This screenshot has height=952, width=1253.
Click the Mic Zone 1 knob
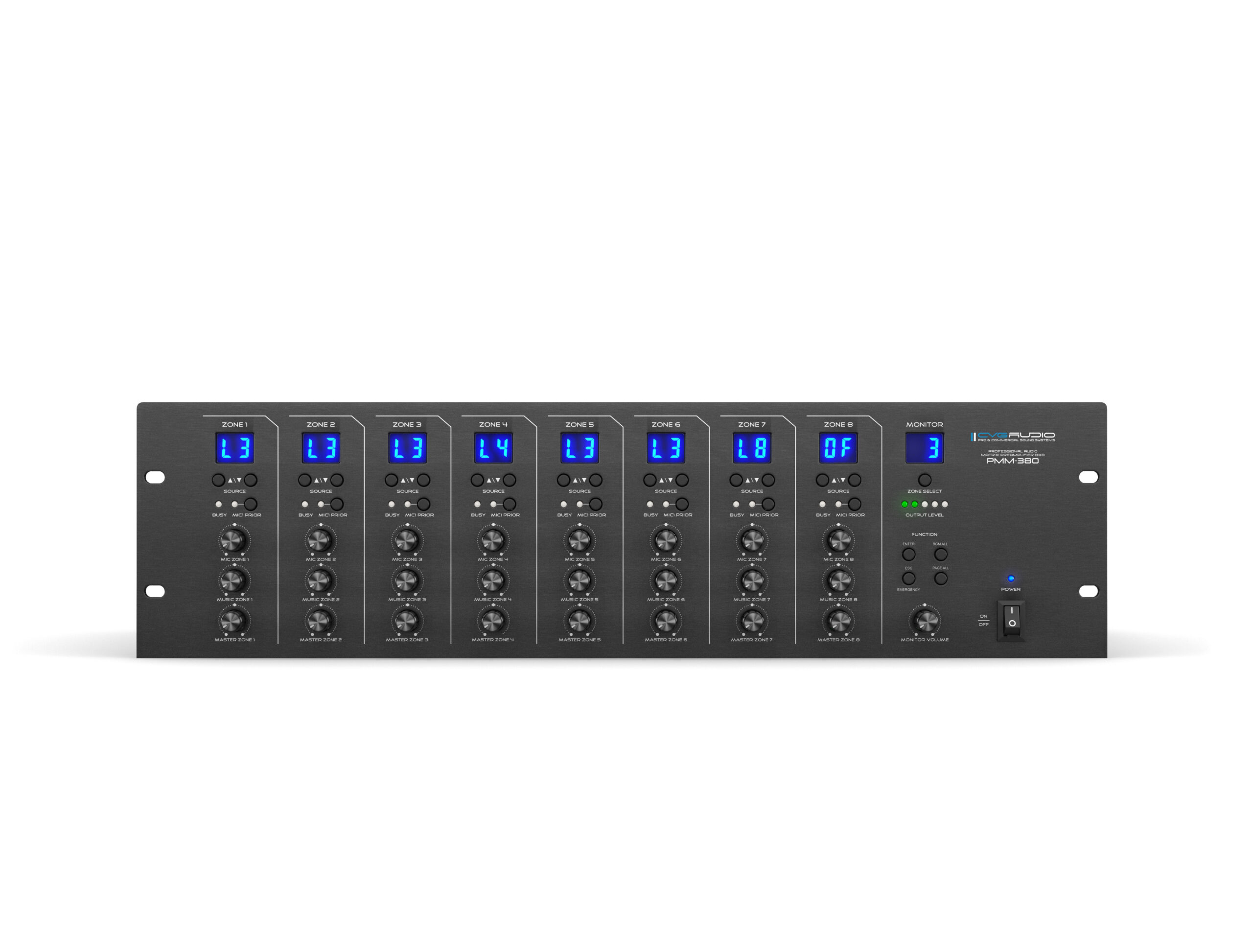(x=234, y=540)
